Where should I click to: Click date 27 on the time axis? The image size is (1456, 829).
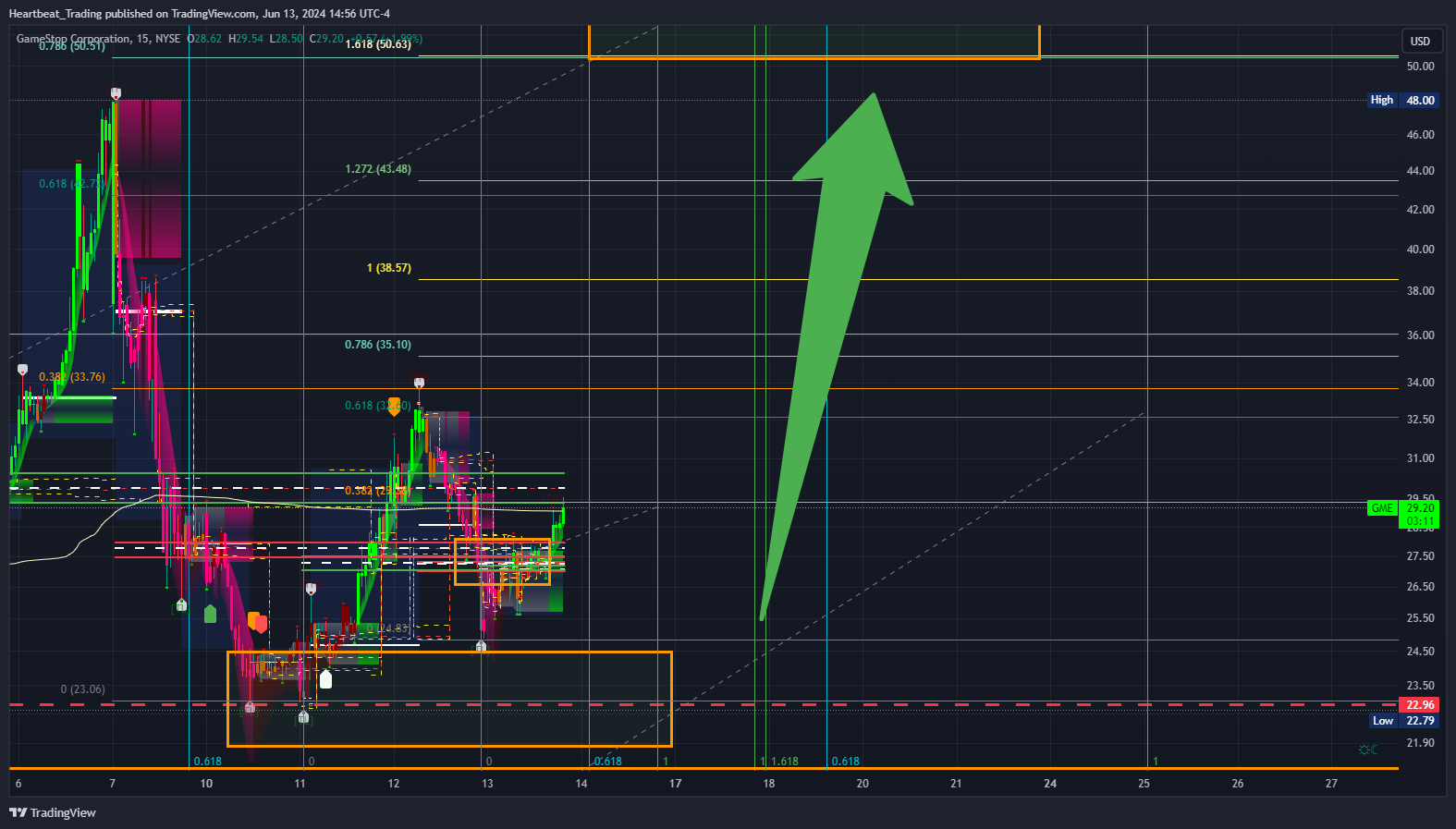[x=1331, y=784]
